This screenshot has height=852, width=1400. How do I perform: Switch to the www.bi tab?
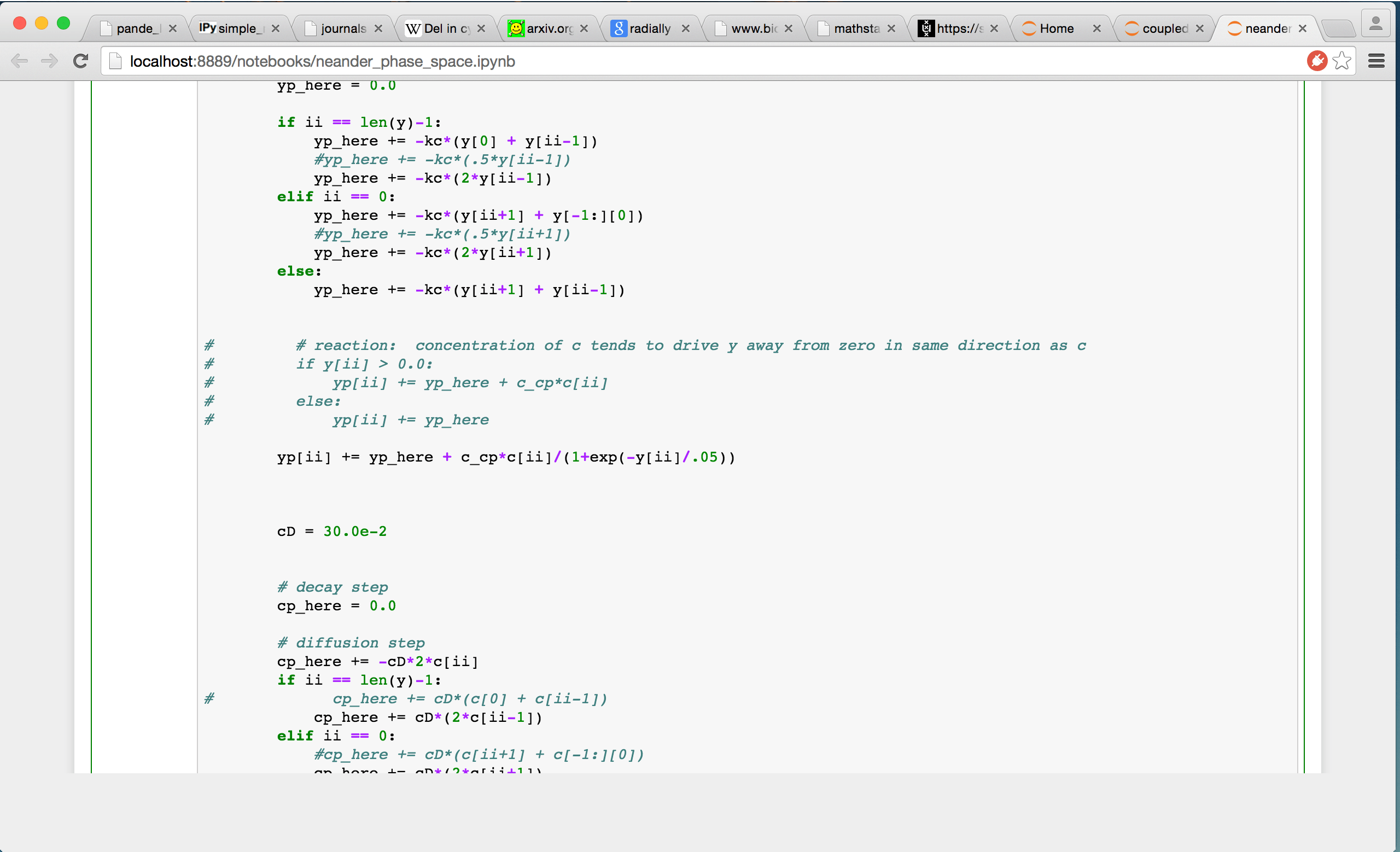(753, 28)
